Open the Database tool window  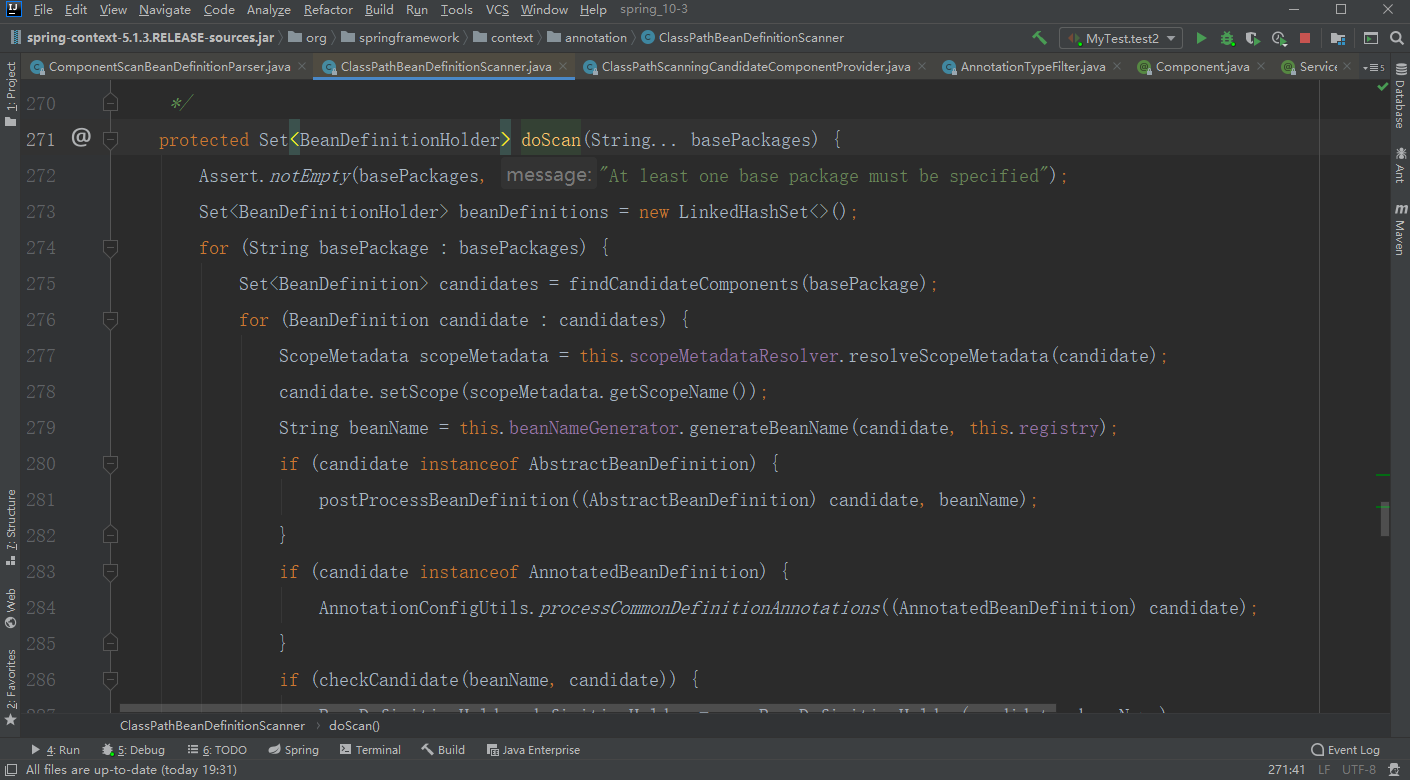coord(1400,96)
